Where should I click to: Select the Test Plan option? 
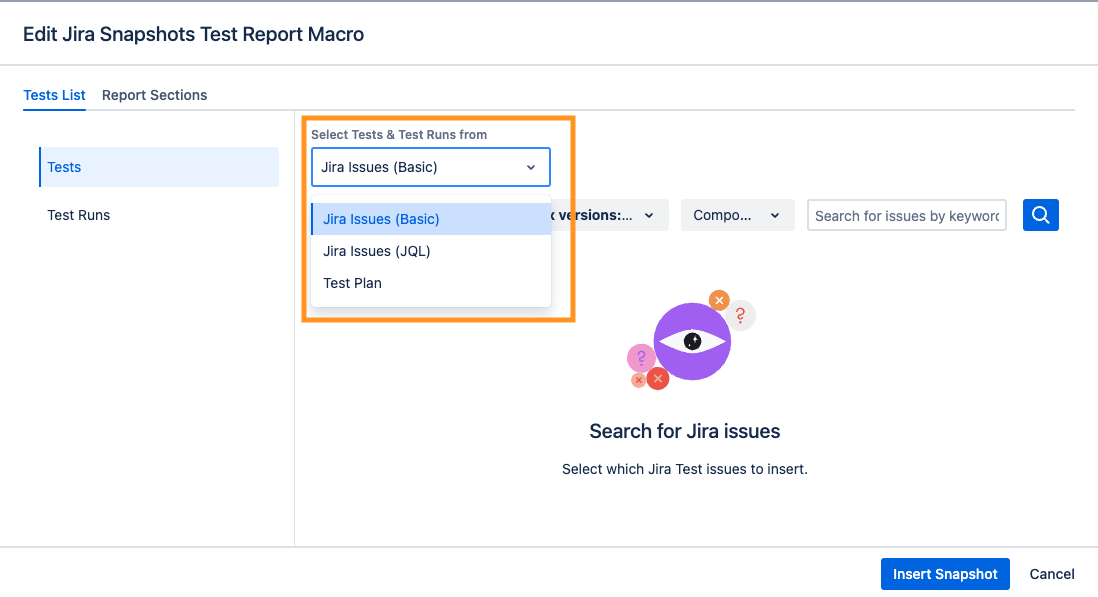pos(431,283)
